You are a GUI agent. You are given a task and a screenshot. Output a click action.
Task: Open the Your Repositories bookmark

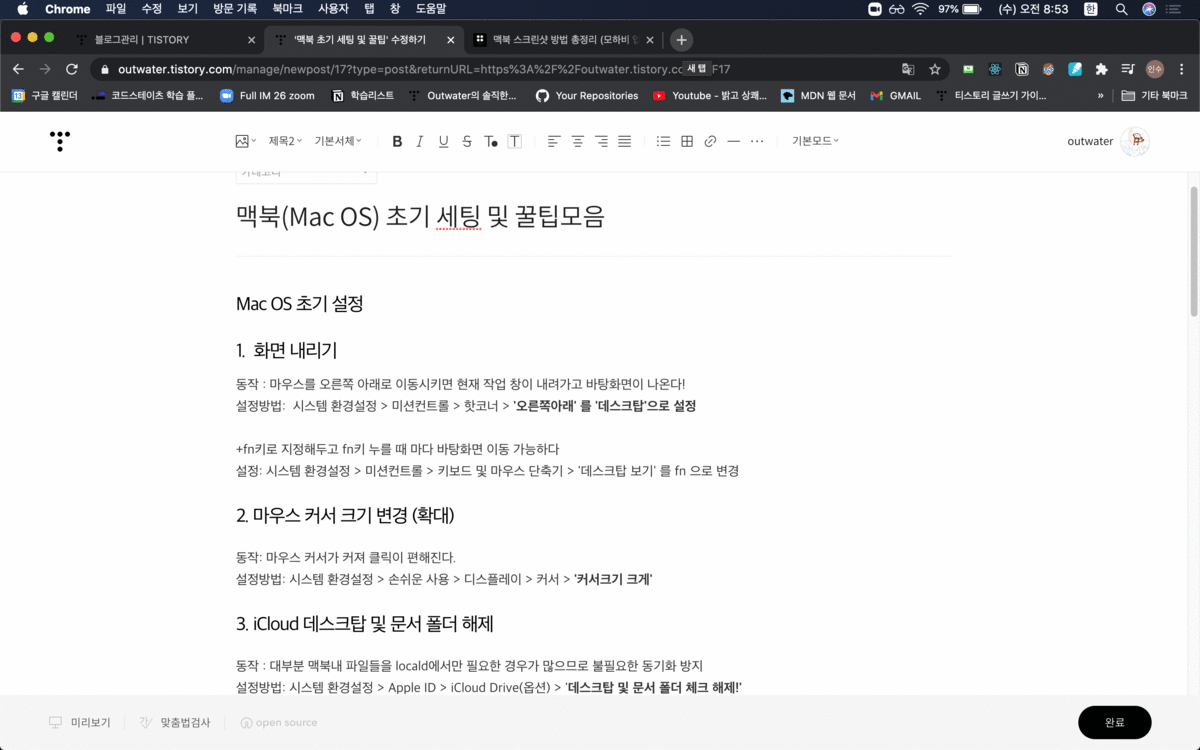587,96
